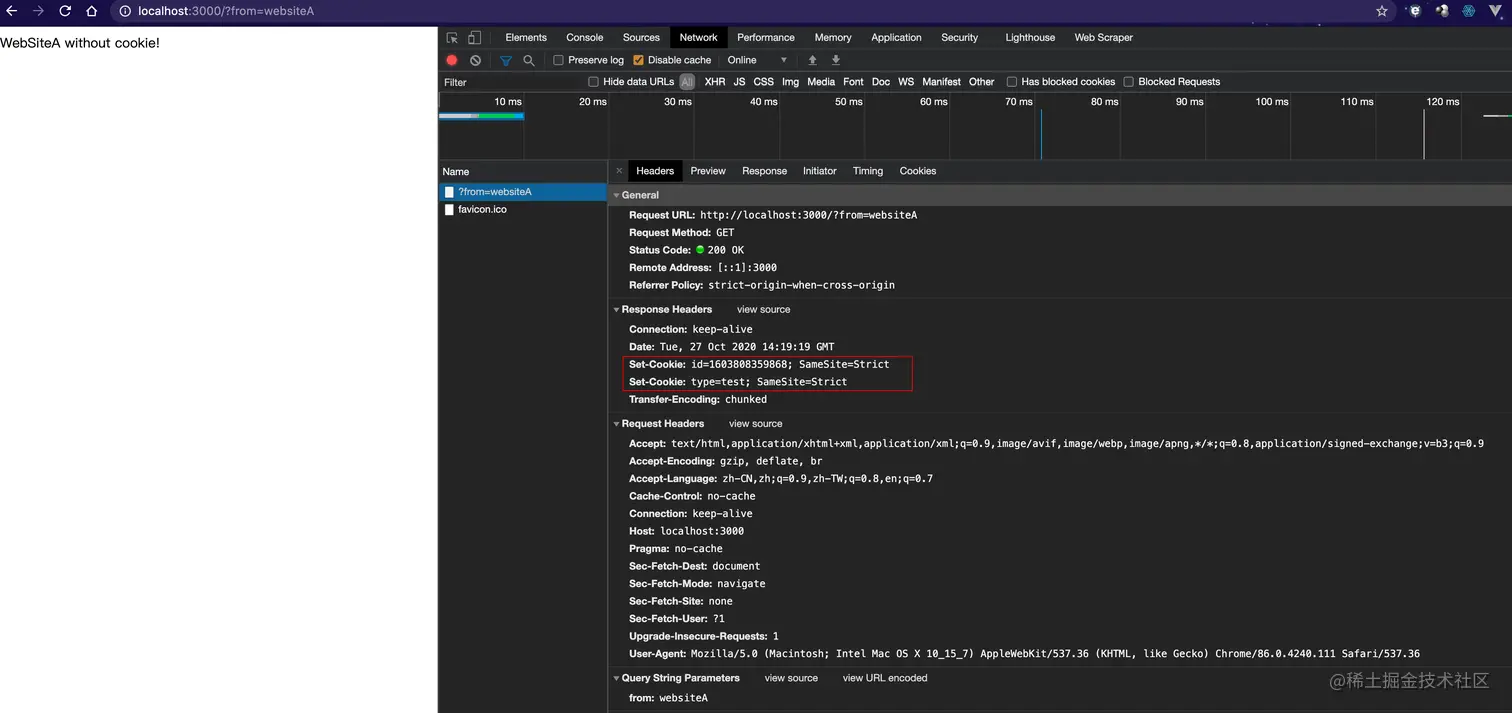1512x713 pixels.
Task: Toggle the device toolbar icon
Action: pyautogui.click(x=474, y=37)
